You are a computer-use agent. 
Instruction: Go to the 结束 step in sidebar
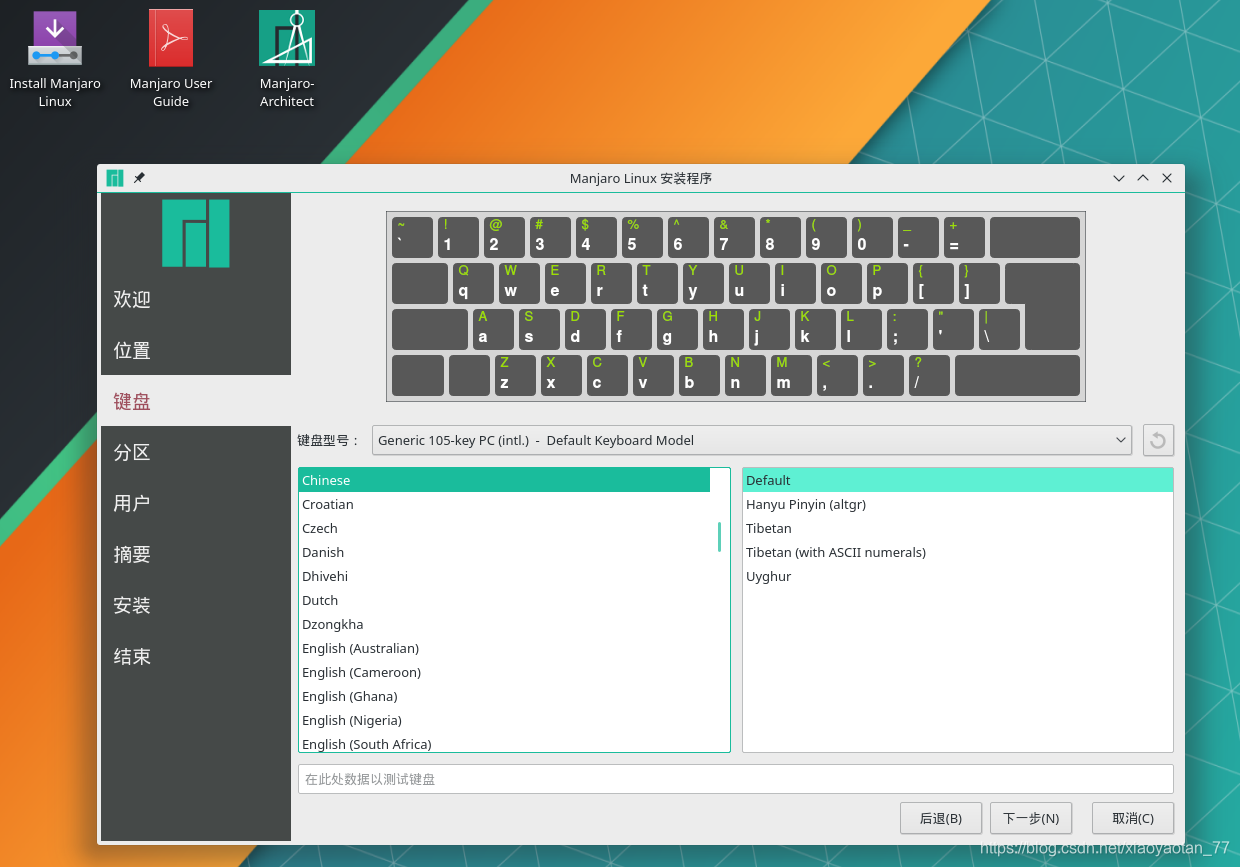click(196, 656)
